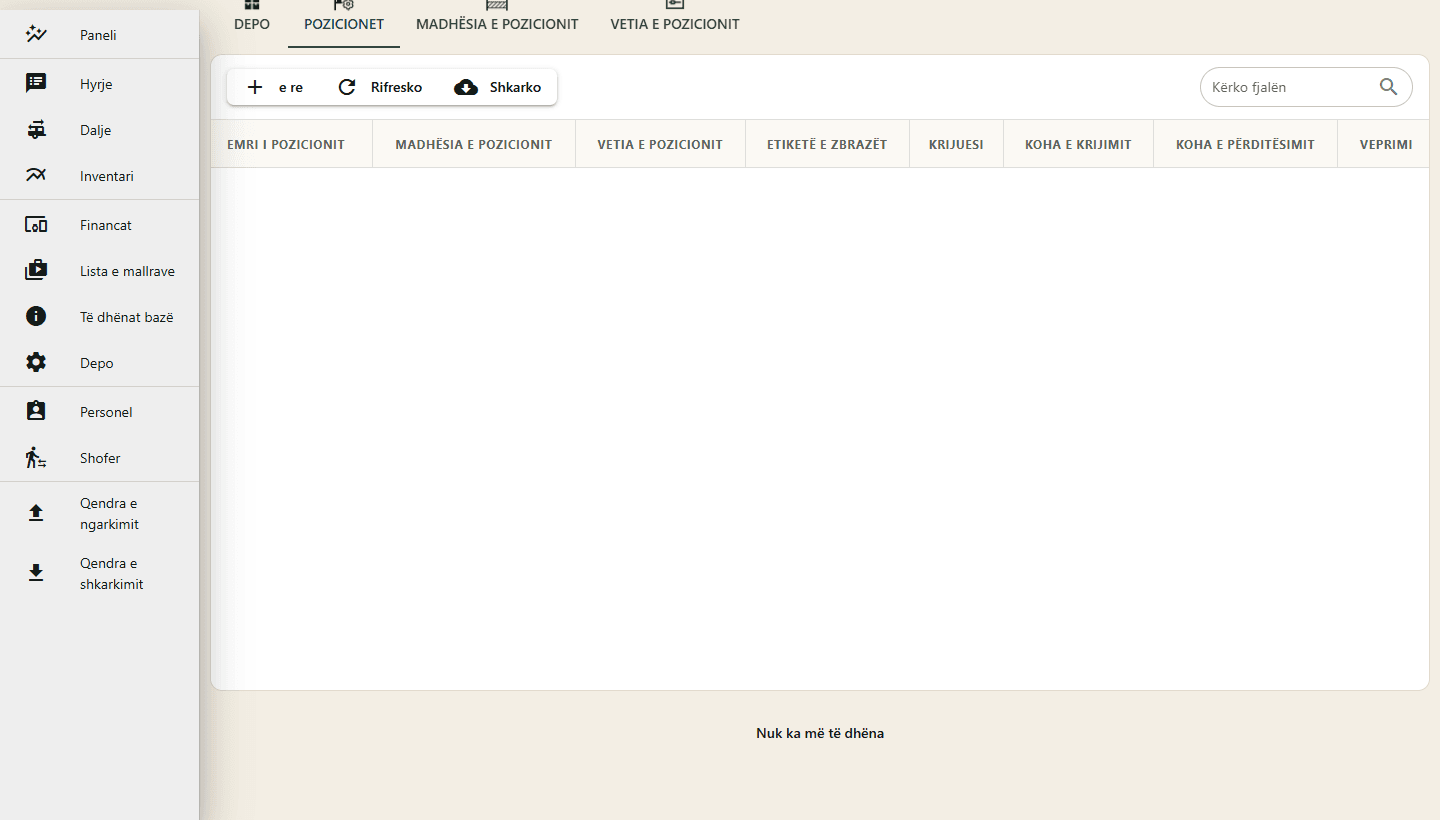Image resolution: width=1440 pixels, height=820 pixels.
Task: Click the KOHA E PËRDITËSIMIT column header
Action: (x=1245, y=144)
